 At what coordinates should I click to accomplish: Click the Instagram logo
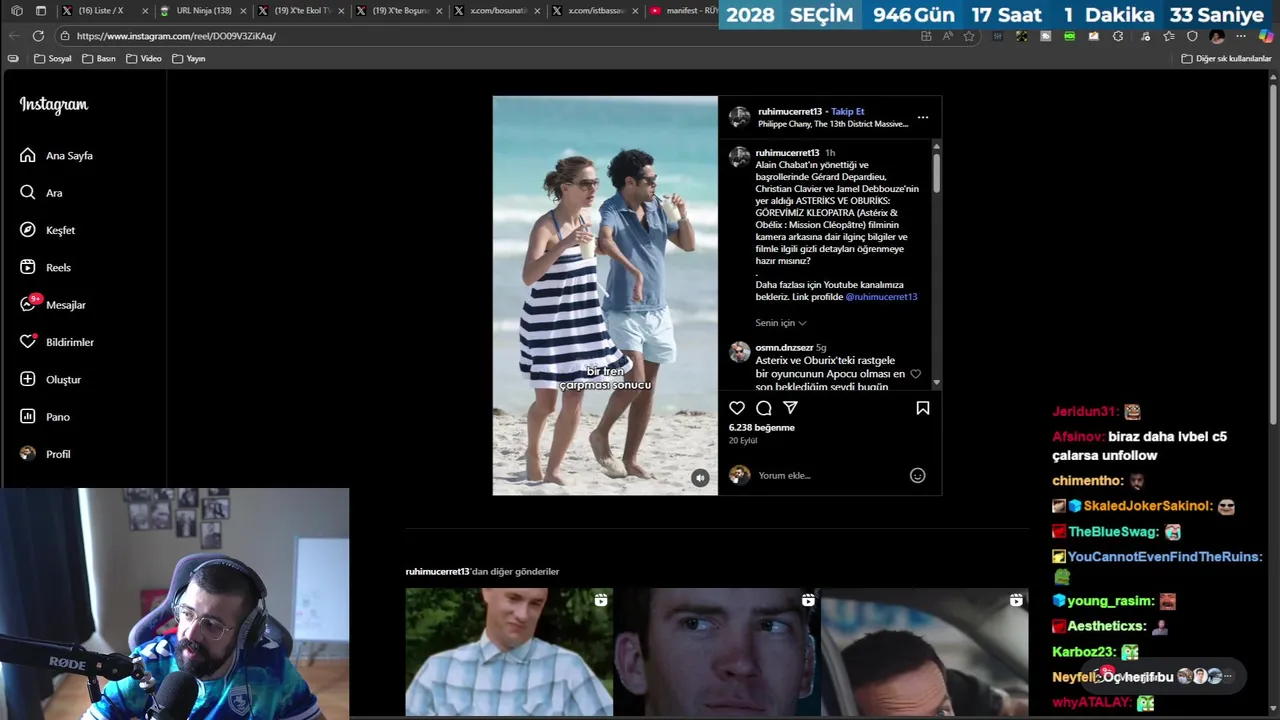54,105
